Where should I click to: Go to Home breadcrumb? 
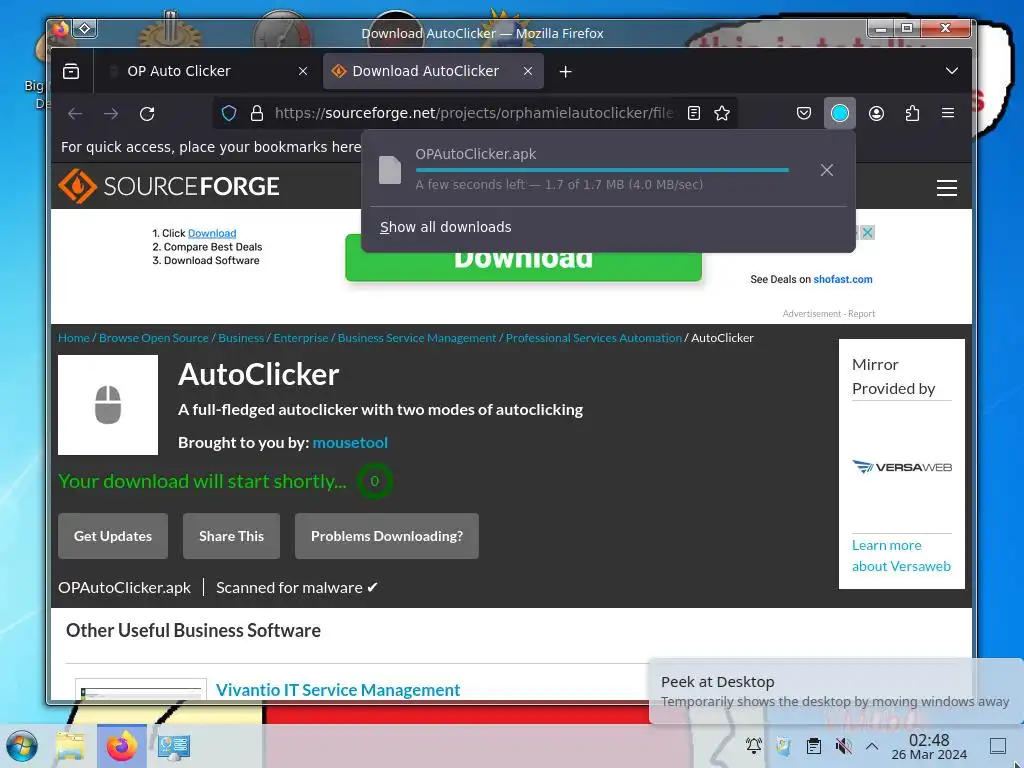[74, 338]
